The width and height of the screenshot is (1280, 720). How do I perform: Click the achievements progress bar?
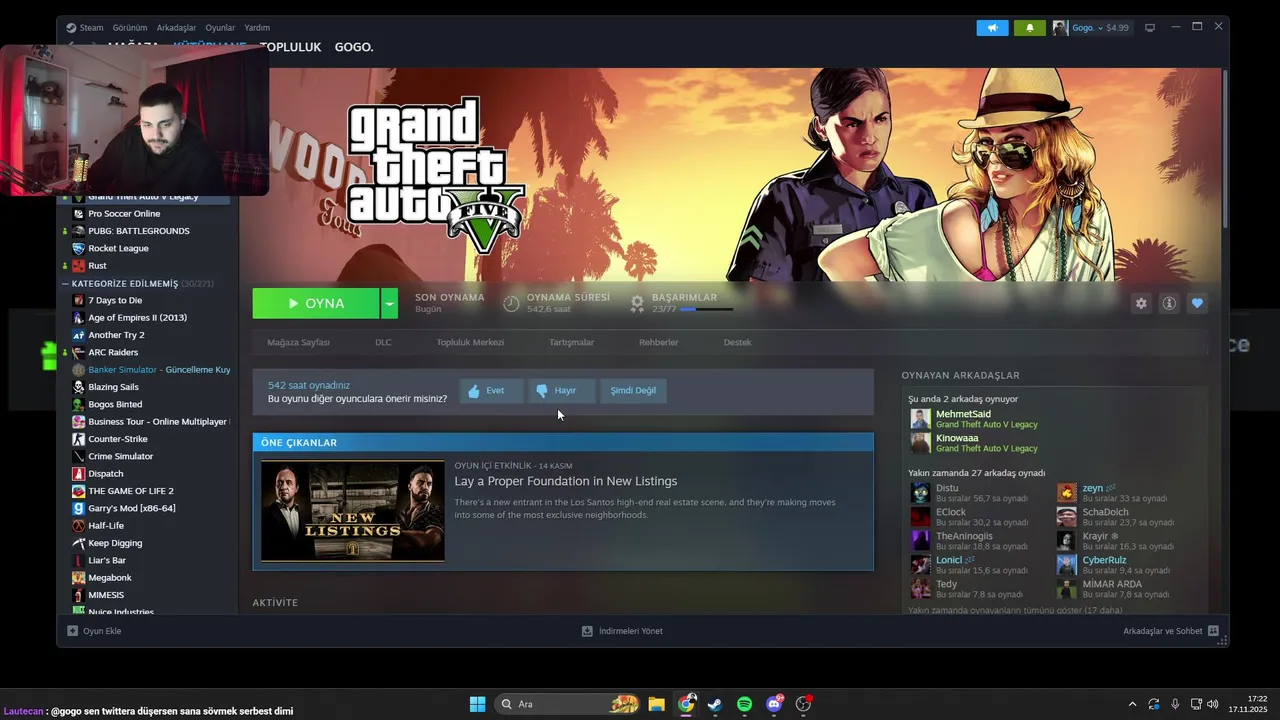point(706,310)
